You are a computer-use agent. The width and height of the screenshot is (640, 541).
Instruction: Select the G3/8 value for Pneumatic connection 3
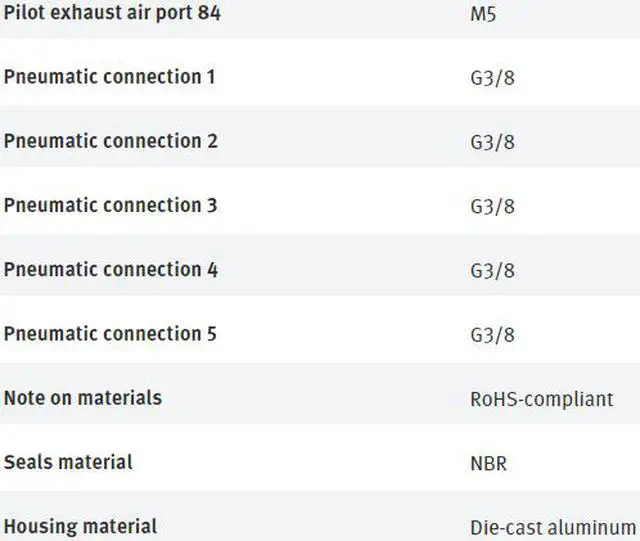click(492, 206)
